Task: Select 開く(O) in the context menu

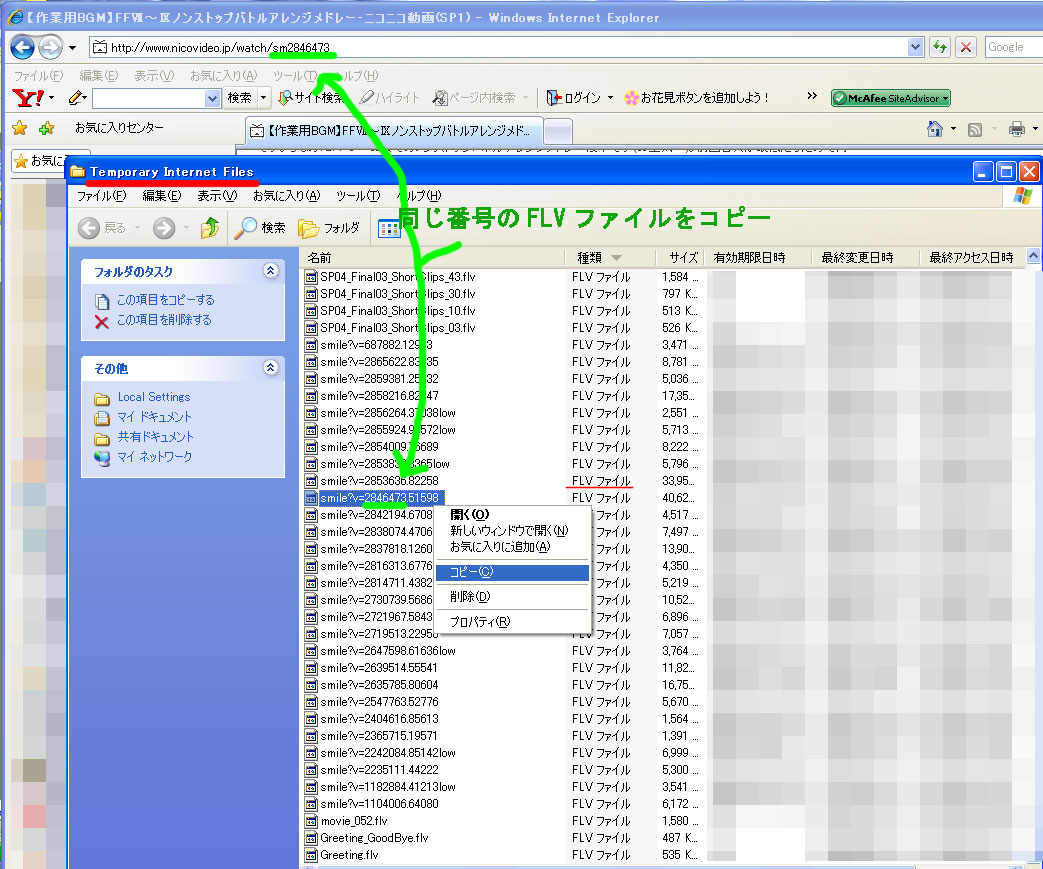Action: pos(512,514)
